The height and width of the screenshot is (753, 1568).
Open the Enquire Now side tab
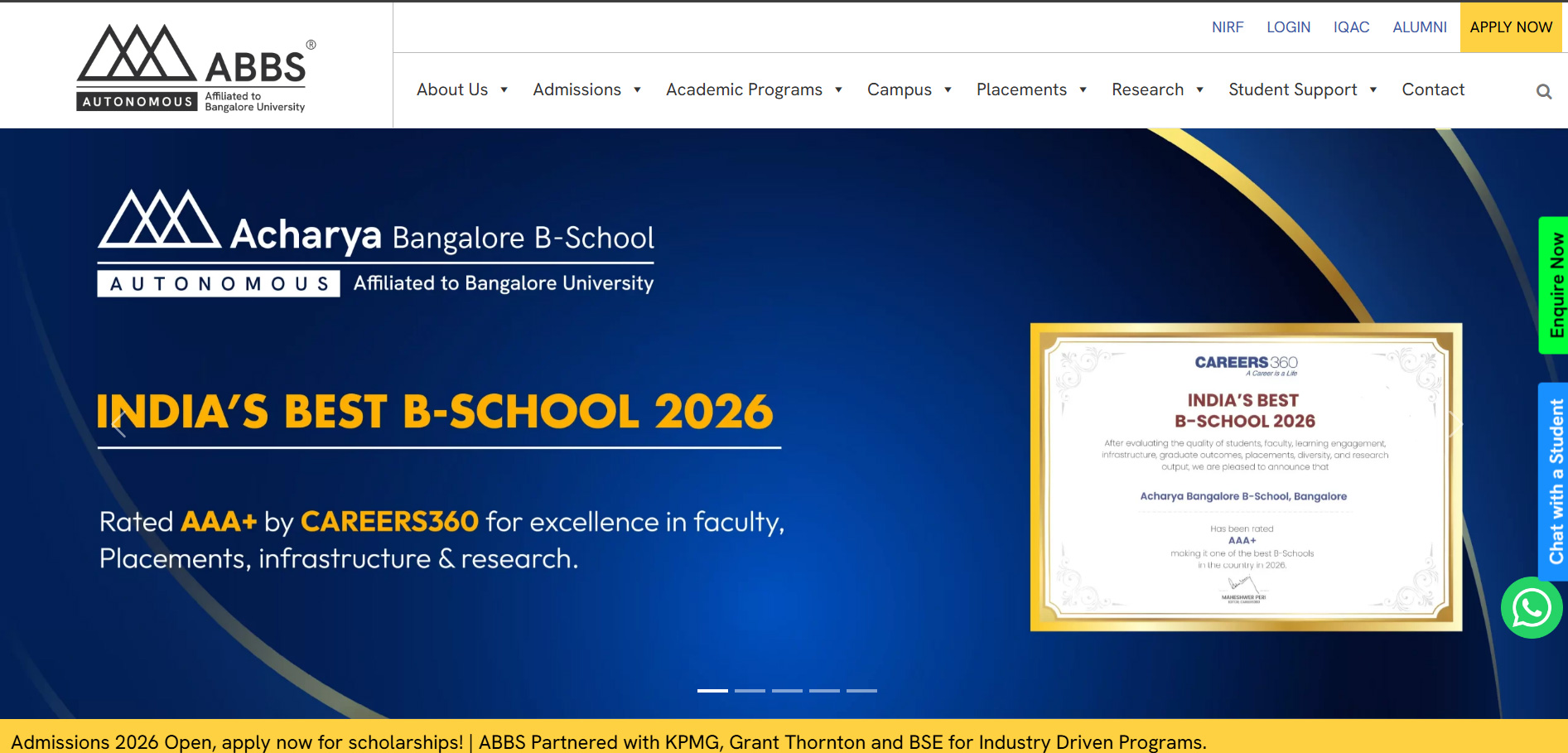tap(1555, 285)
